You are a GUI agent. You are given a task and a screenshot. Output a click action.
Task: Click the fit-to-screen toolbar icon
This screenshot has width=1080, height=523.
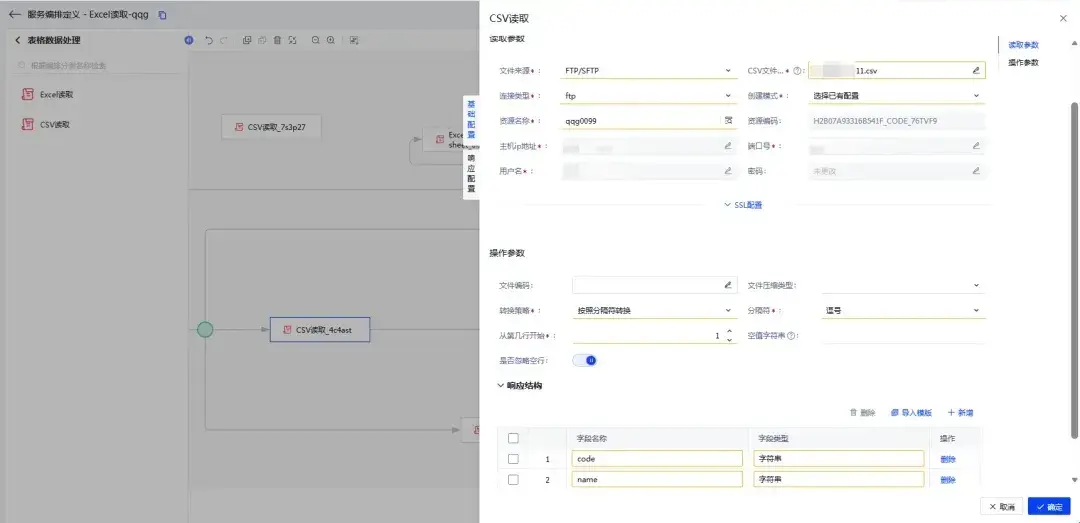[x=293, y=41]
